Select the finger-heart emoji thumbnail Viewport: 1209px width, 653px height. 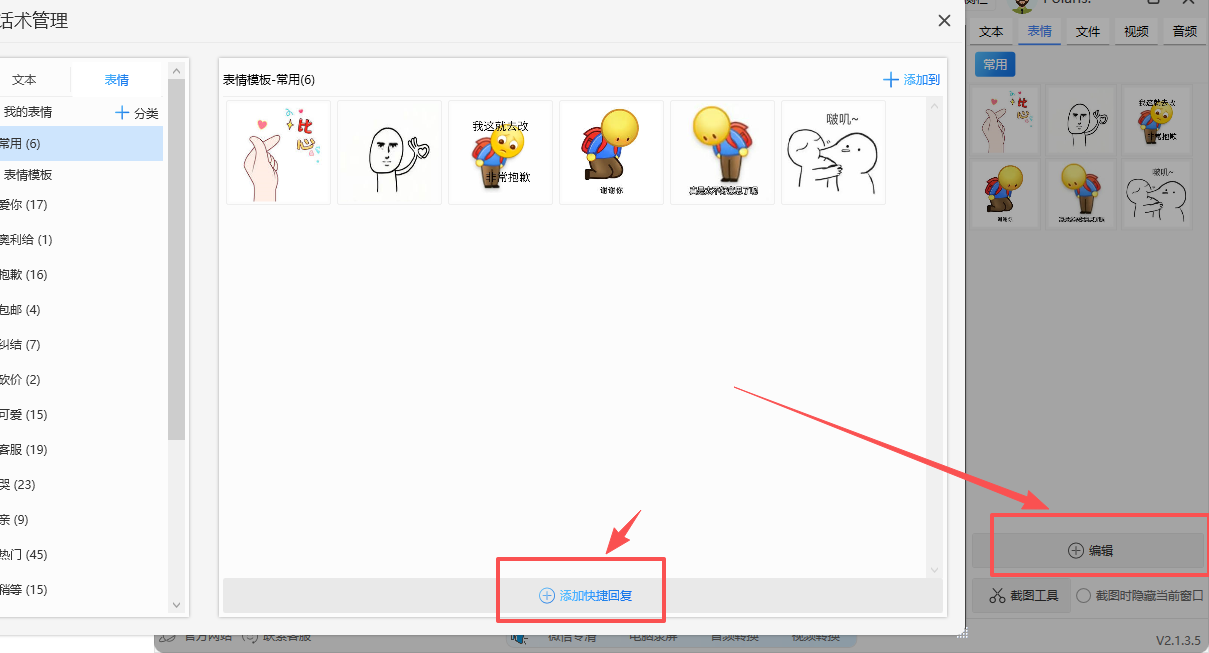point(278,152)
